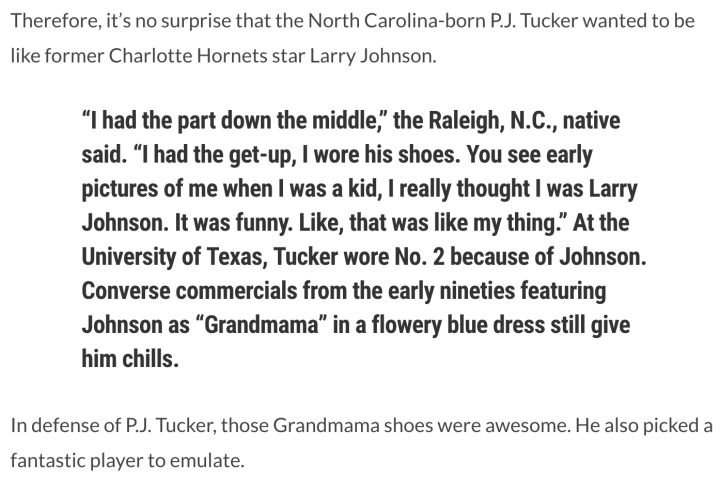Screen dimensions: 720x477
Task: Click the phrase "flowery blue dress"
Action: pyautogui.click(x=450, y=326)
